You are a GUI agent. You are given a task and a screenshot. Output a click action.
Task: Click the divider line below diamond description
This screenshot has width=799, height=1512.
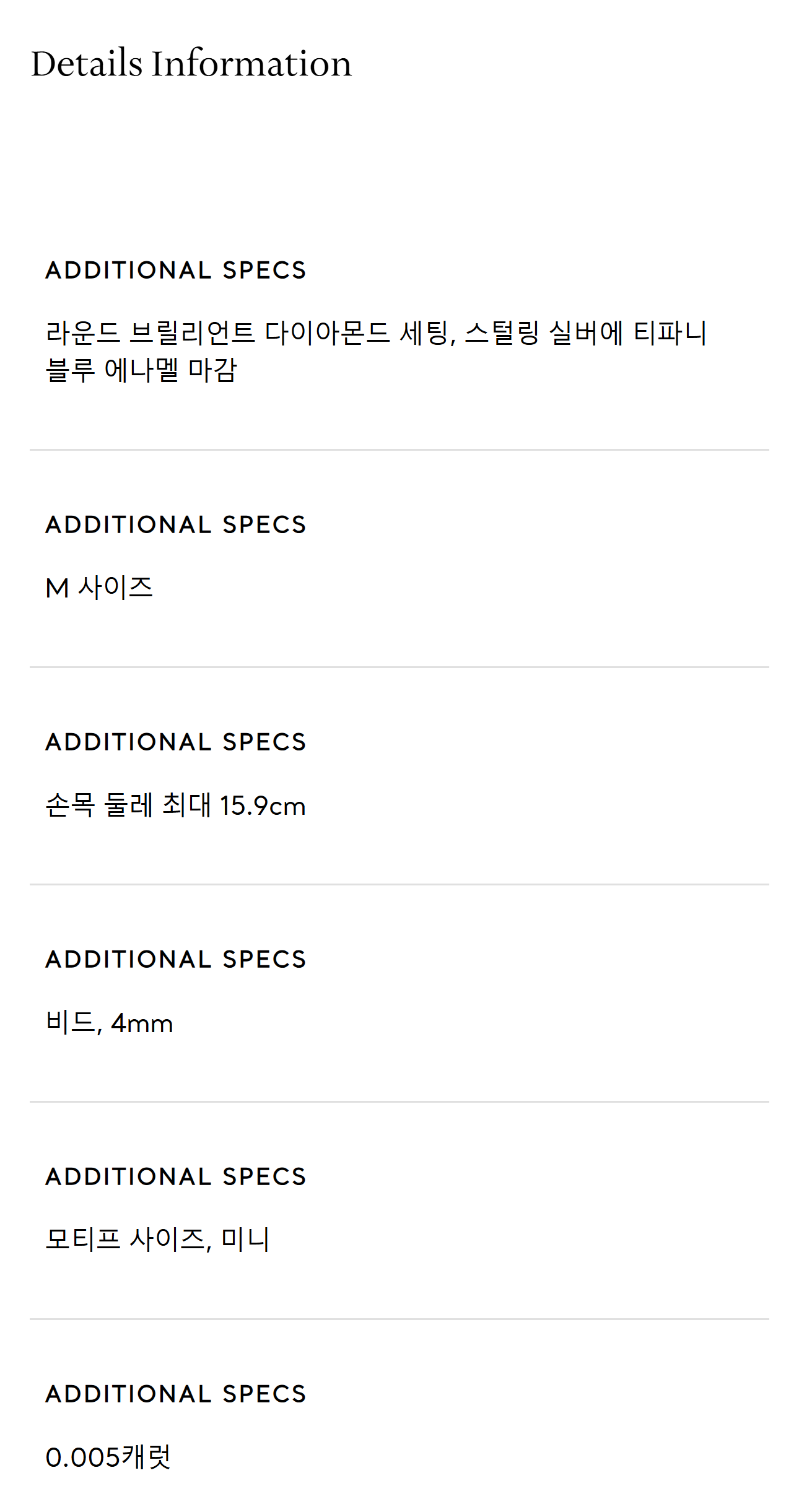[x=399, y=450]
